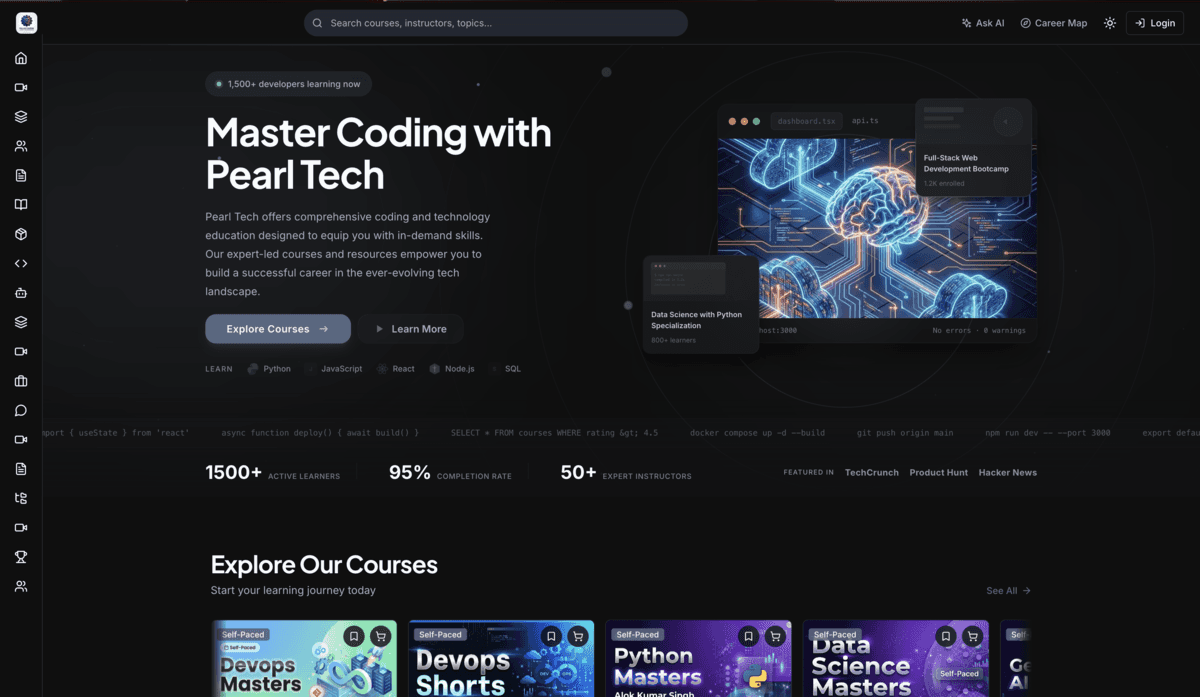Open the book/library icon in sidebar
1200x697 pixels.
point(20,203)
